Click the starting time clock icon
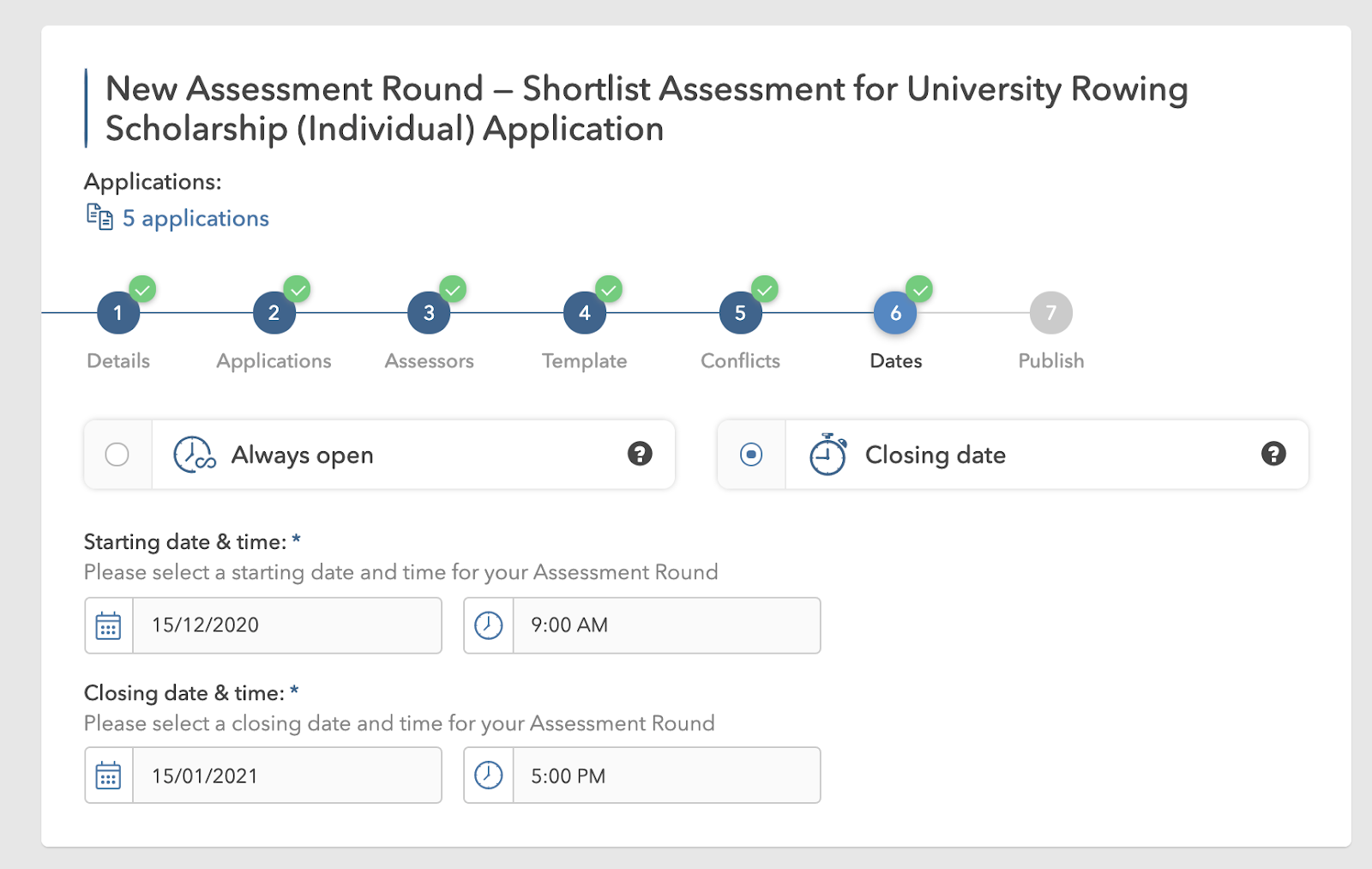1372x869 pixels. (489, 625)
